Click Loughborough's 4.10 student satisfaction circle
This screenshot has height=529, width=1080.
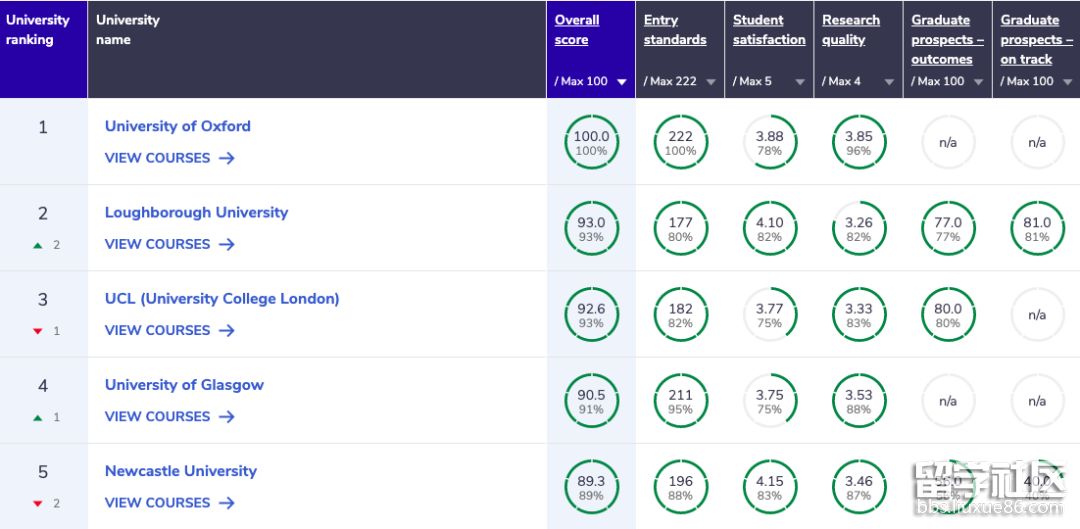(x=769, y=229)
